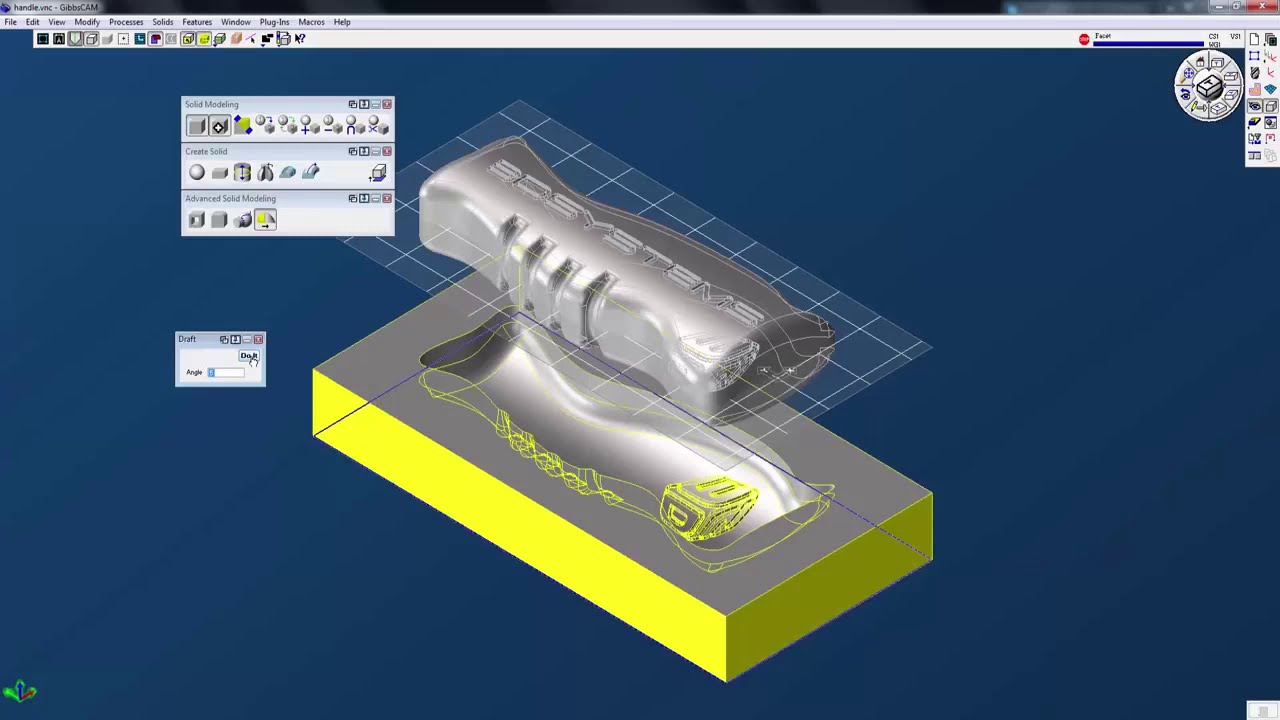The image size is (1280, 720).
Task: Click the show solids green cube toolbar icon
Action: [220, 39]
